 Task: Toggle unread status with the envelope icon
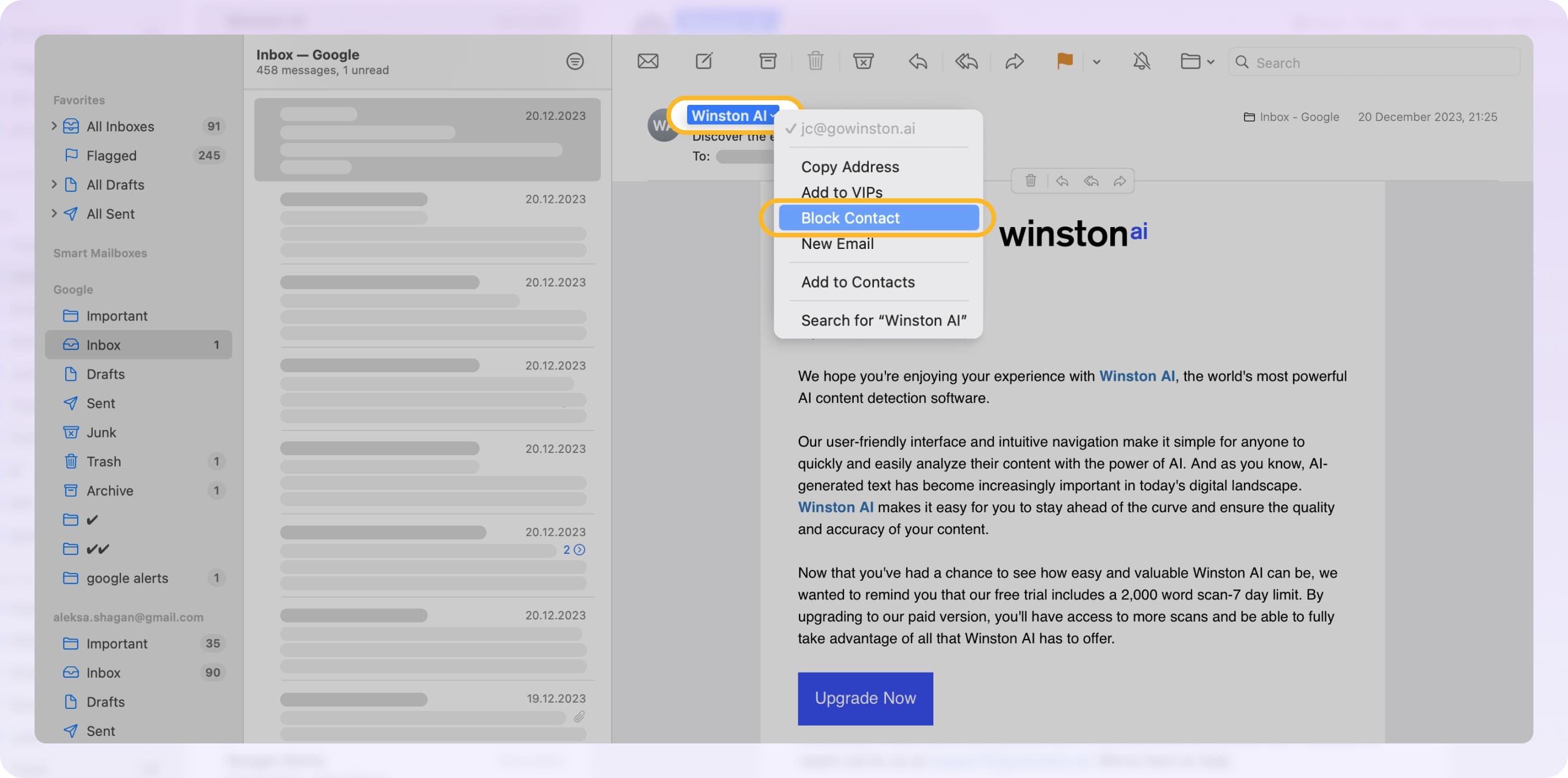pyautogui.click(x=647, y=61)
